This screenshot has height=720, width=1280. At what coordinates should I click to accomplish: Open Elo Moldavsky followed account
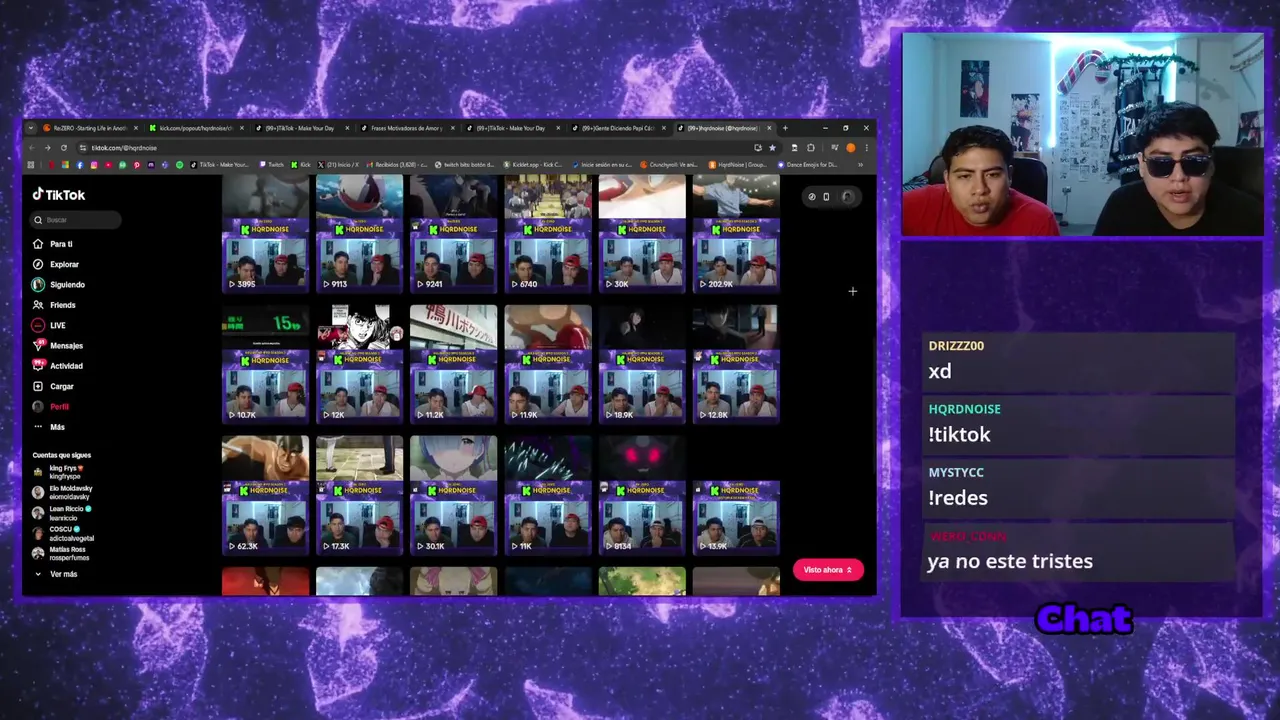point(63,492)
